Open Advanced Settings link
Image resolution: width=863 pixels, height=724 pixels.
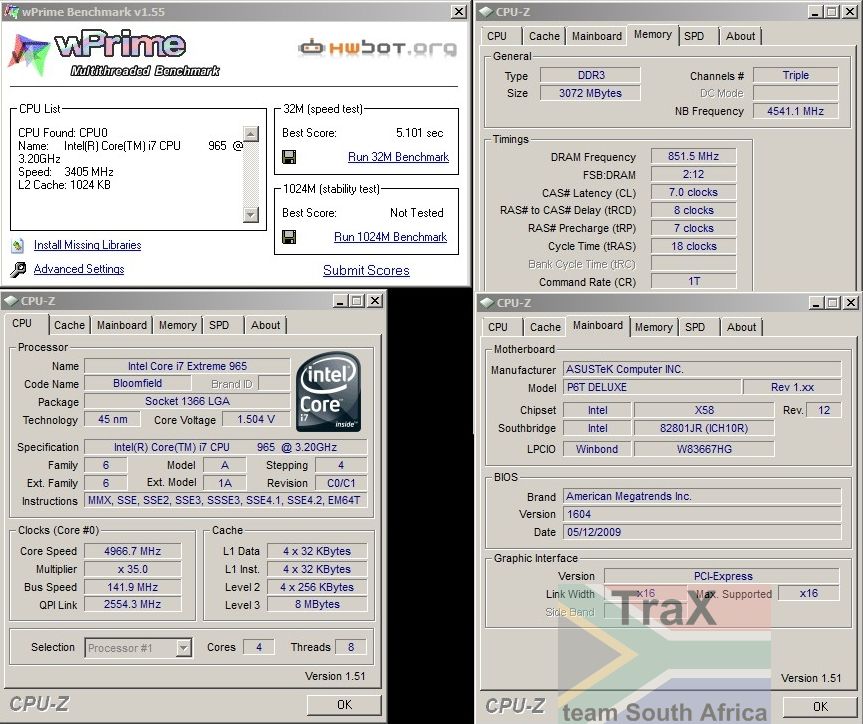click(x=79, y=269)
